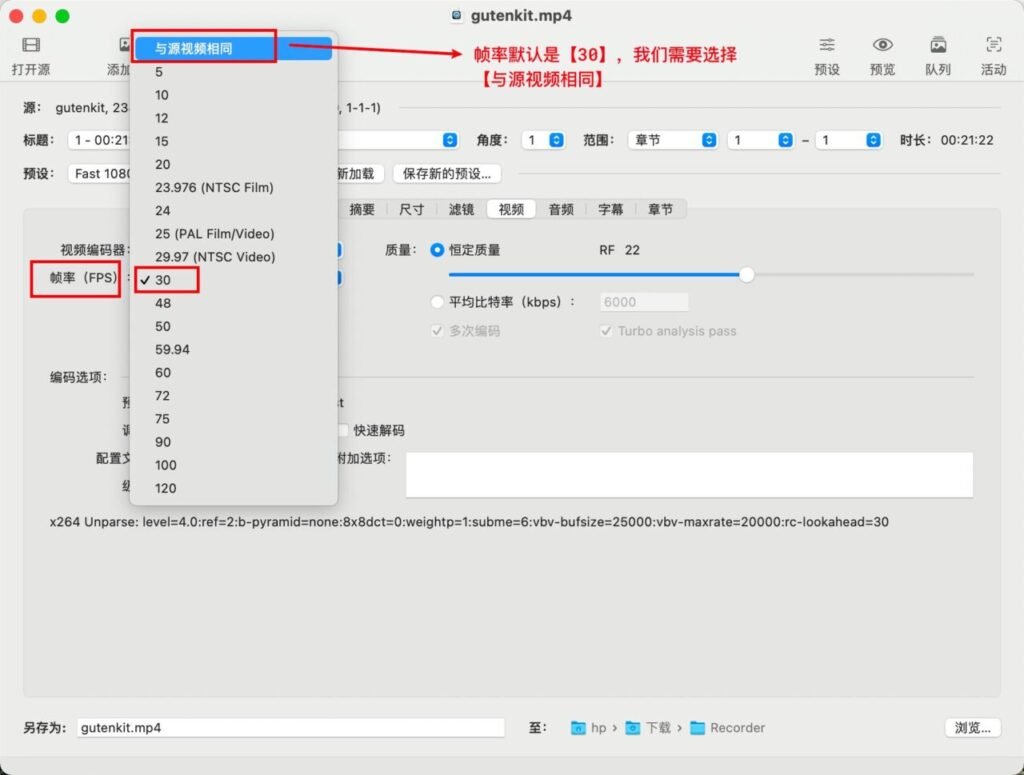
Task: Enable the fast decode checkbox
Action: point(343,430)
